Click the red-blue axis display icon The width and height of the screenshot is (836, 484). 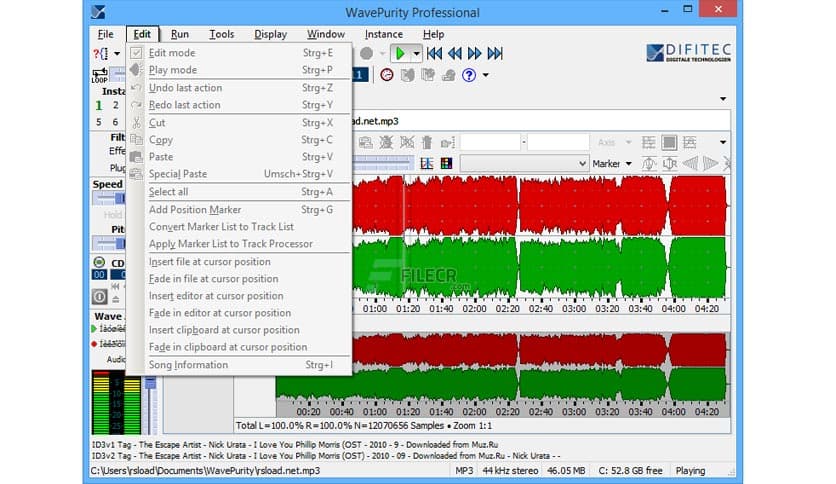tap(427, 163)
